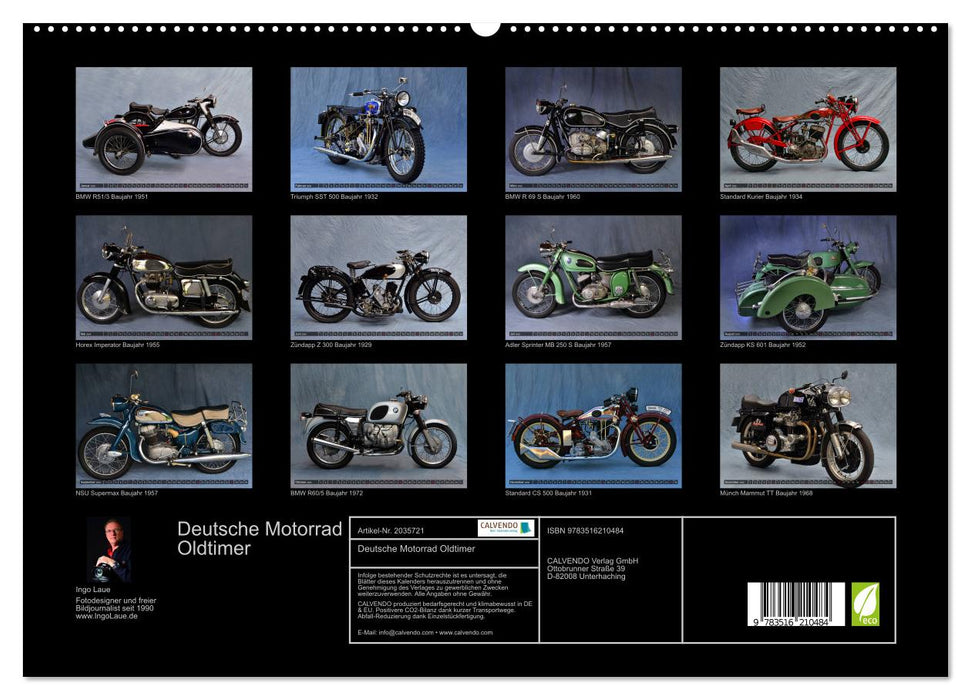The image size is (971, 700).
Task: Open the BMW R60/5 Baujahr 1972 photo
Action: (x=375, y=430)
